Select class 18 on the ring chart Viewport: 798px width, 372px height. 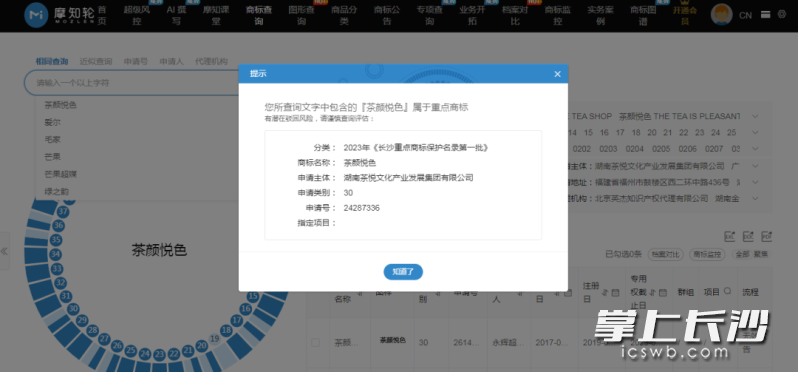pos(226,330)
